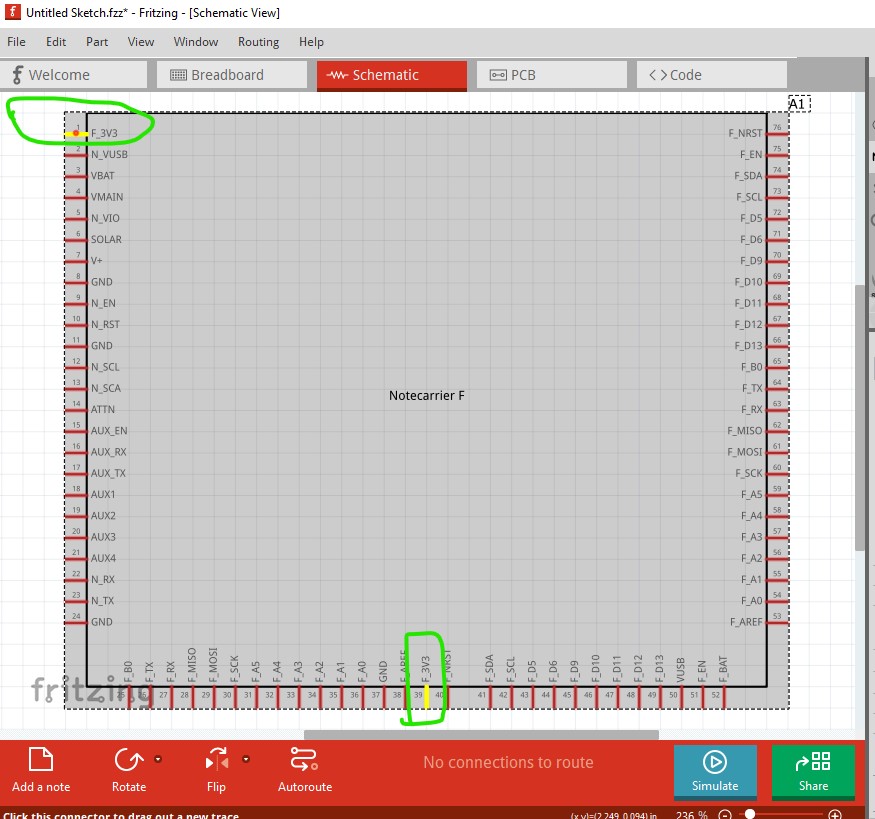Click the N_VUSB pin connector
875x819 pixels.
coord(76,155)
